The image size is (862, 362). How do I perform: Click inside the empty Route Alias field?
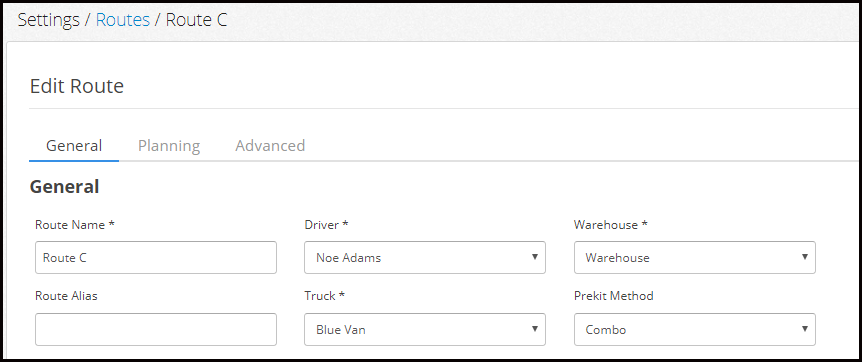point(156,330)
